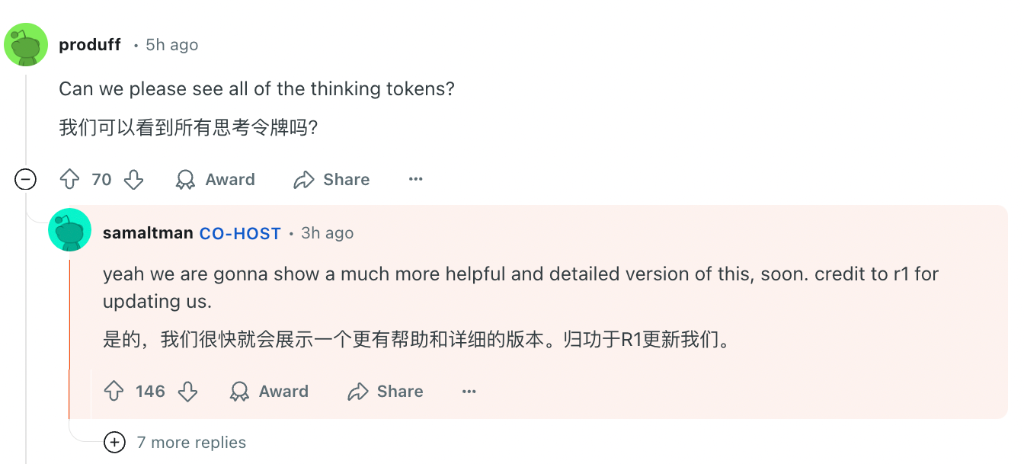
Task: Open more options on produff's comment
Action: point(416,179)
